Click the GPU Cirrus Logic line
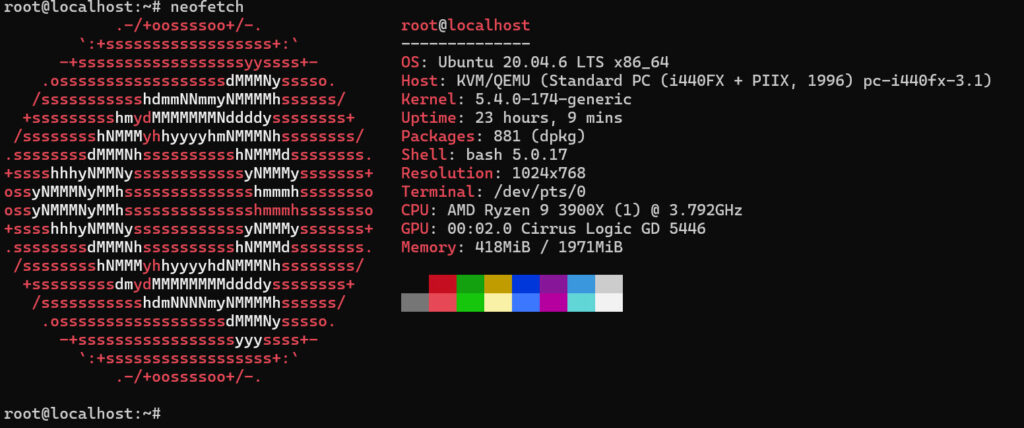Screen dimensions: 1024x428 [x=553, y=228]
